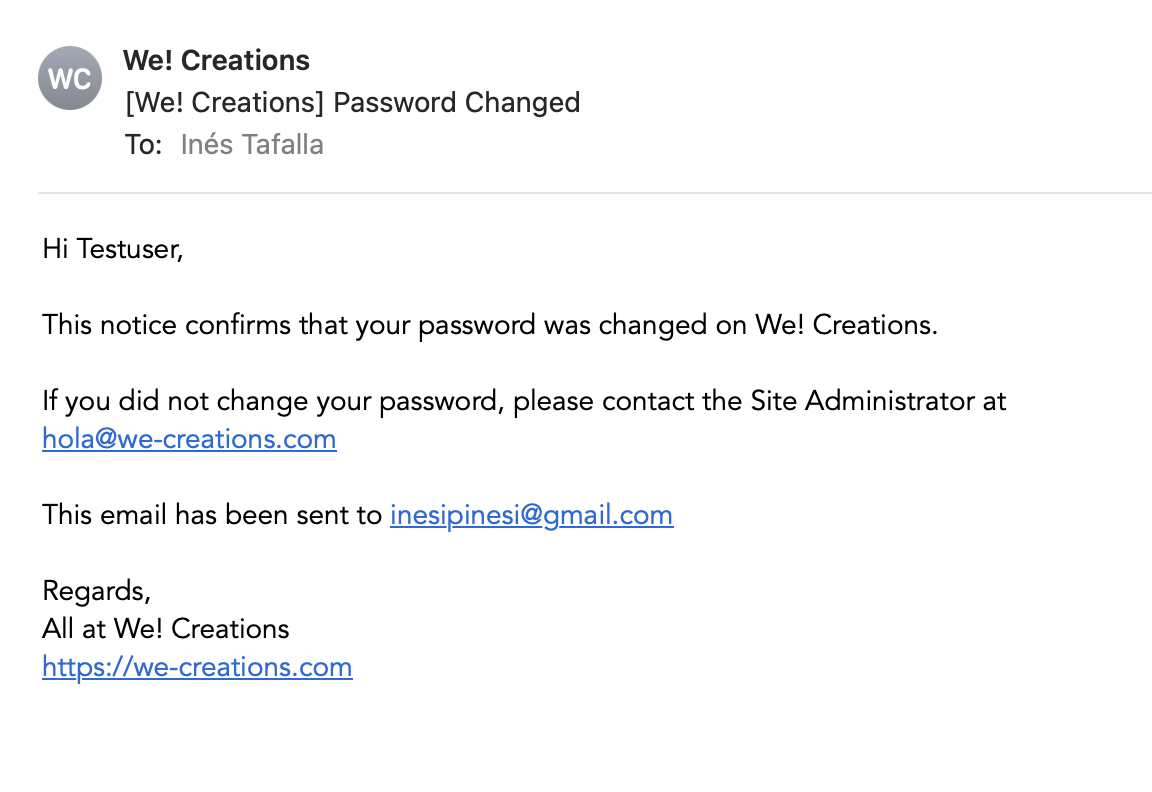Click the phrase If you did not change
This screenshot has height=792, width=1152.
click(175, 401)
